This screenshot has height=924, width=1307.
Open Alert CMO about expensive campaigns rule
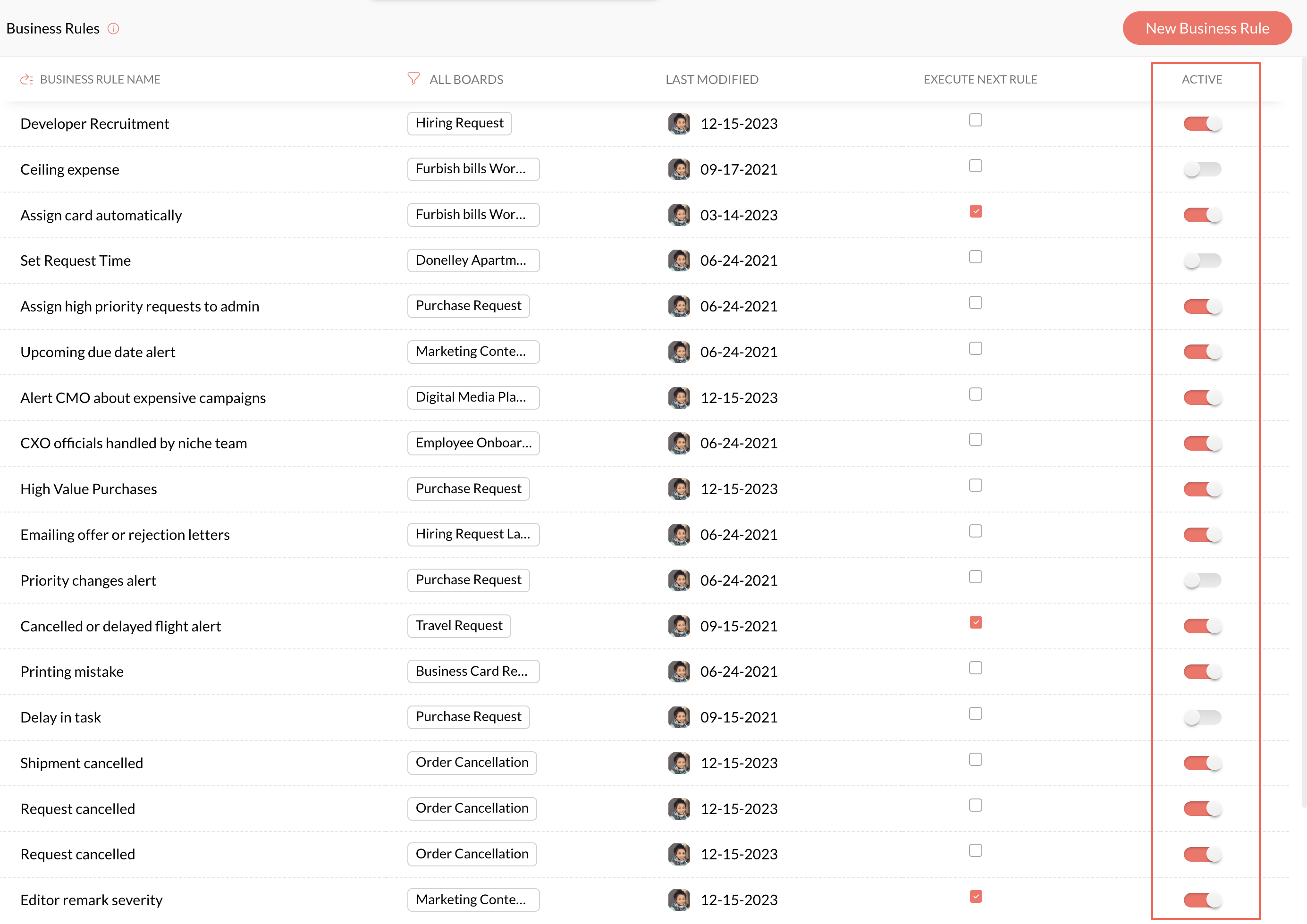coord(143,398)
